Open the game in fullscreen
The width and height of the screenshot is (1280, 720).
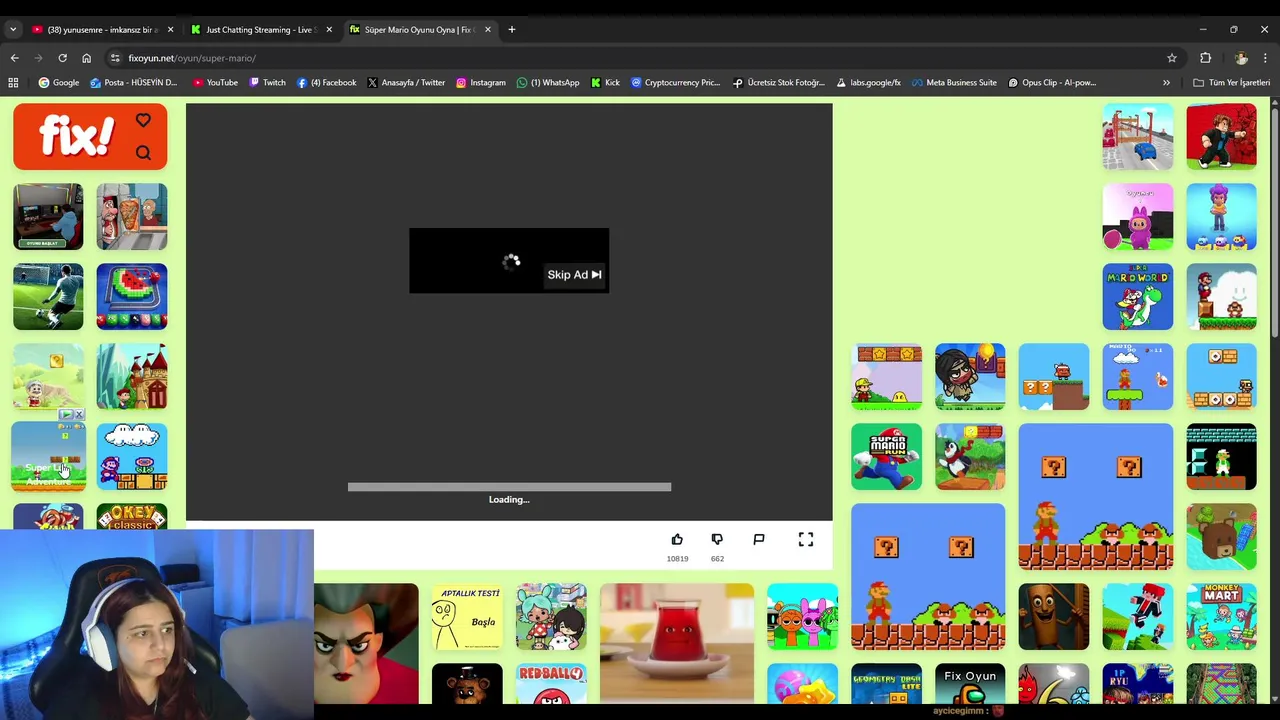(806, 540)
